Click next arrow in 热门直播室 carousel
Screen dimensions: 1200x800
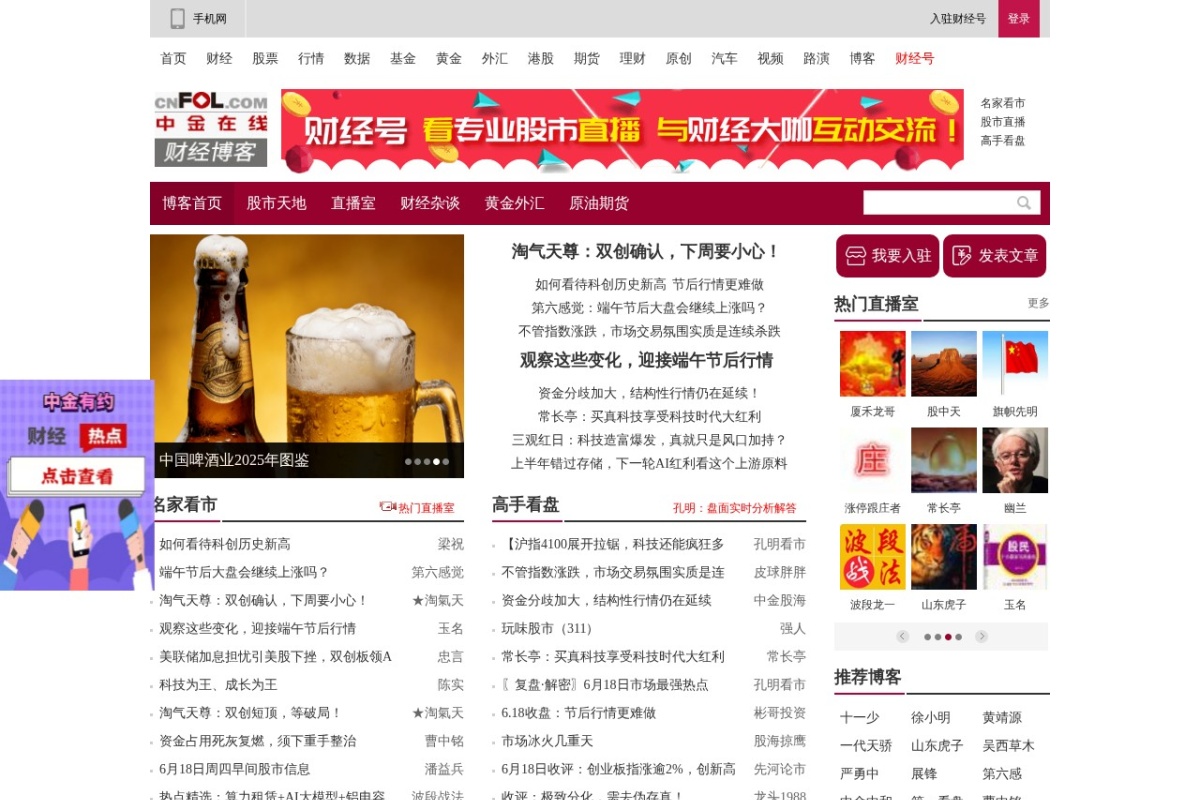click(x=981, y=637)
